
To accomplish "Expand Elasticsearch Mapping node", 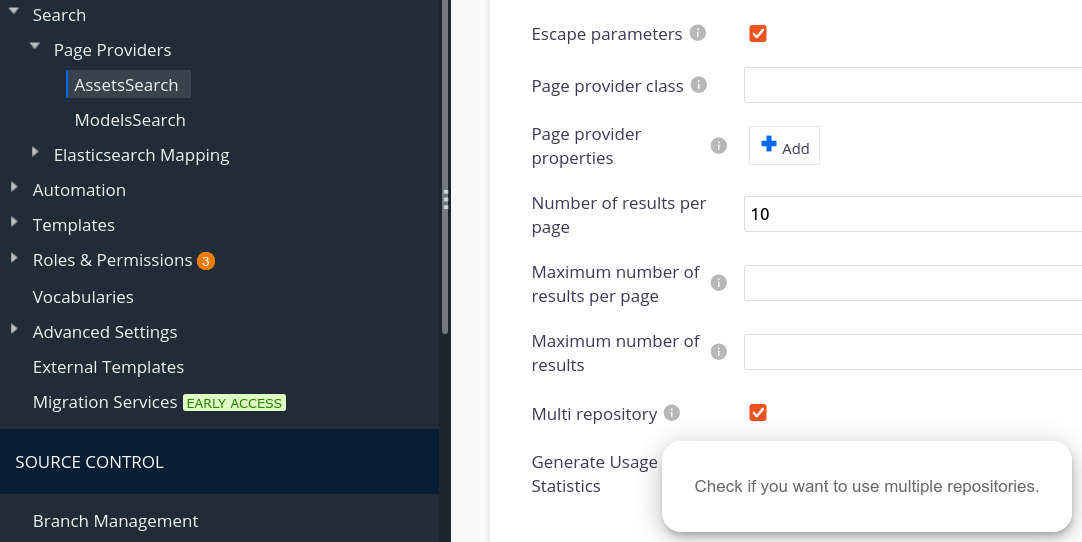I will point(35,152).
